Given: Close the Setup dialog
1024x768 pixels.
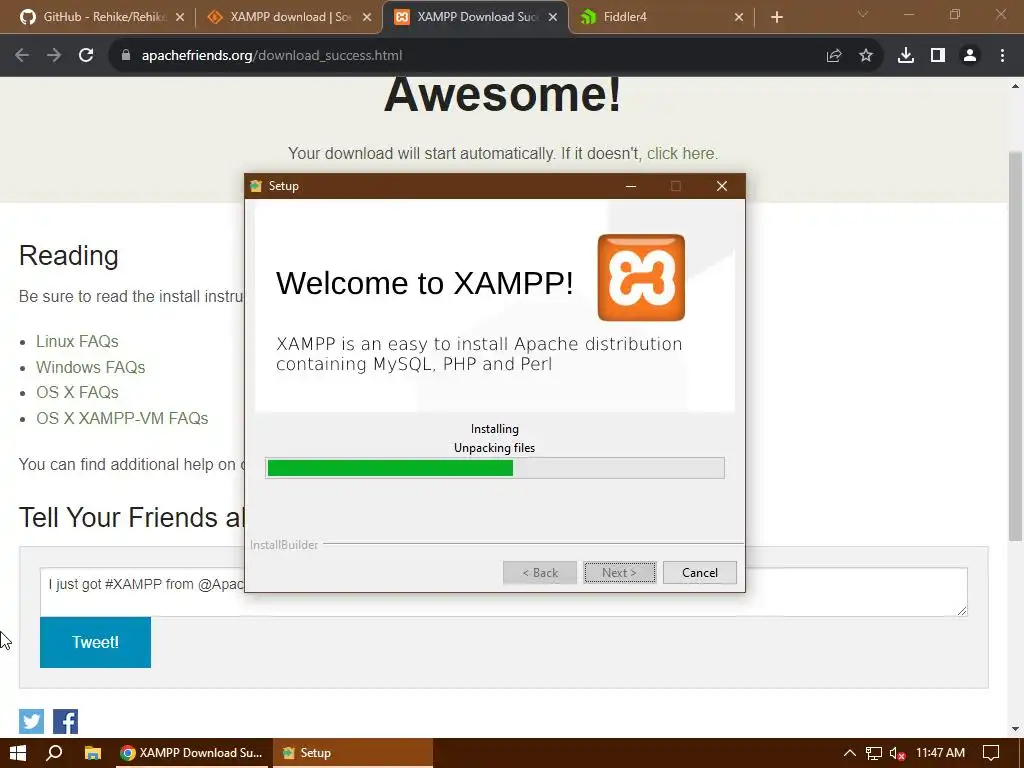Looking at the screenshot, I should [x=722, y=186].
